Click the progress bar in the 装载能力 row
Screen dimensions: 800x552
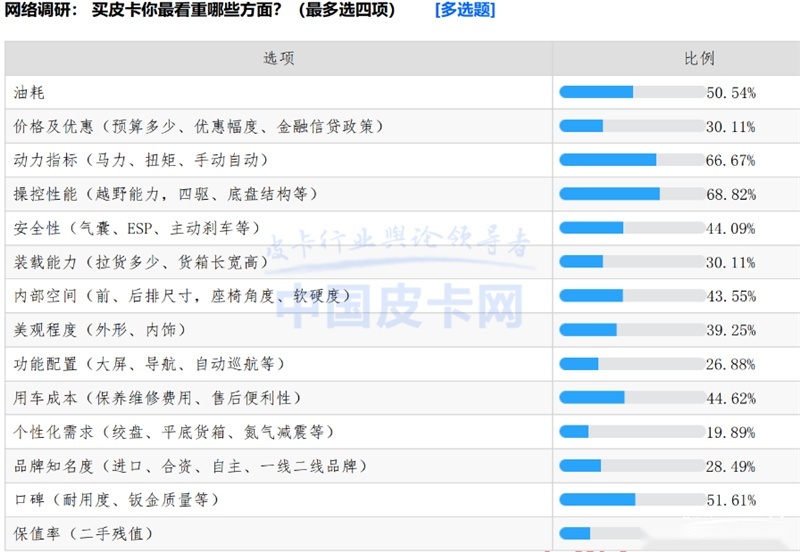pyautogui.click(x=632, y=262)
